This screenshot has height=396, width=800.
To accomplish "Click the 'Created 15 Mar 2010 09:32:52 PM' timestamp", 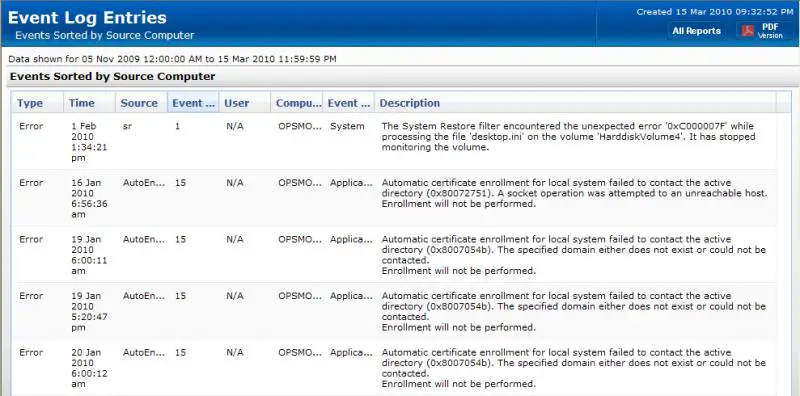I will (x=715, y=12).
